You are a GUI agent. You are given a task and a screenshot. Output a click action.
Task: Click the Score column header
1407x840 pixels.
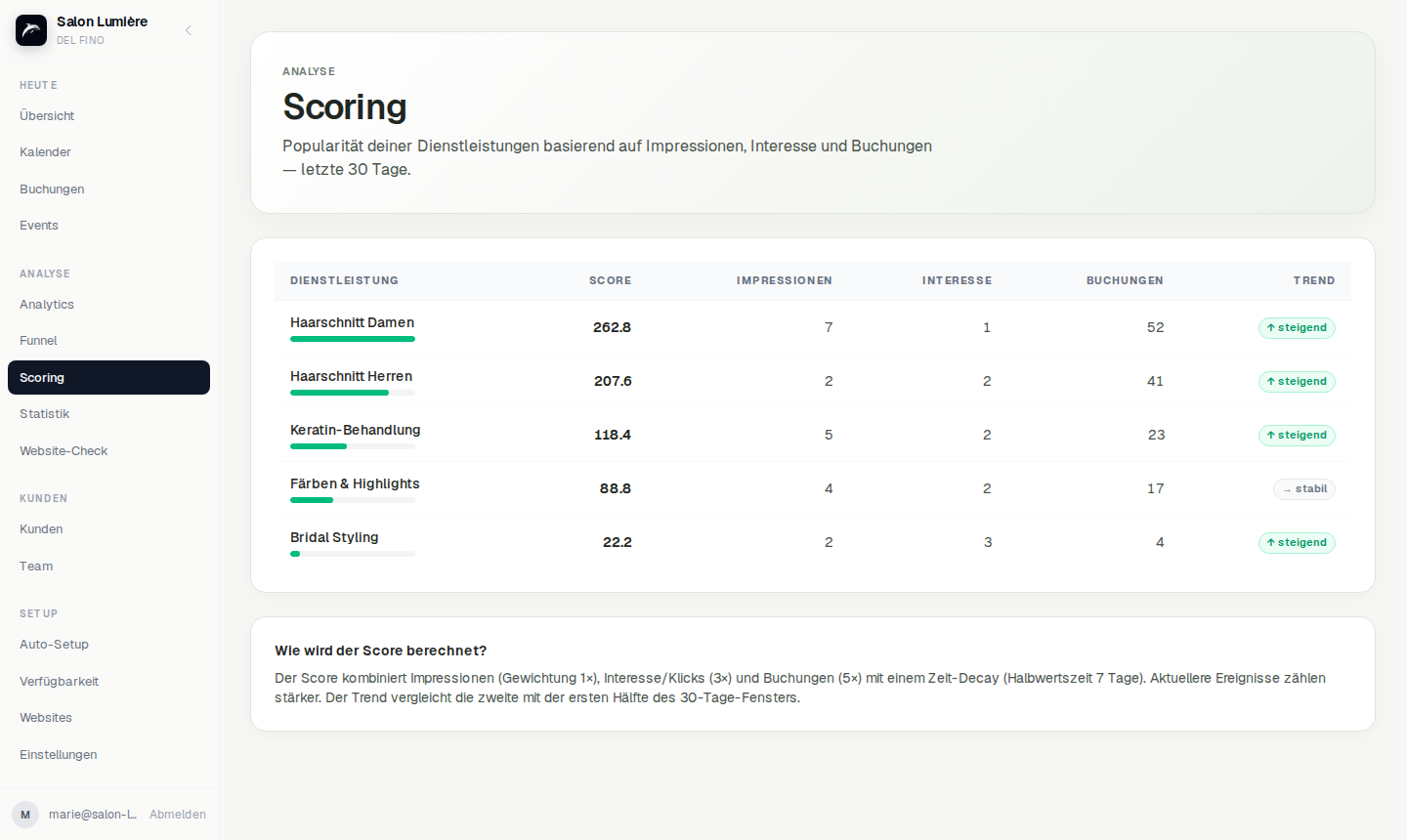(x=610, y=280)
